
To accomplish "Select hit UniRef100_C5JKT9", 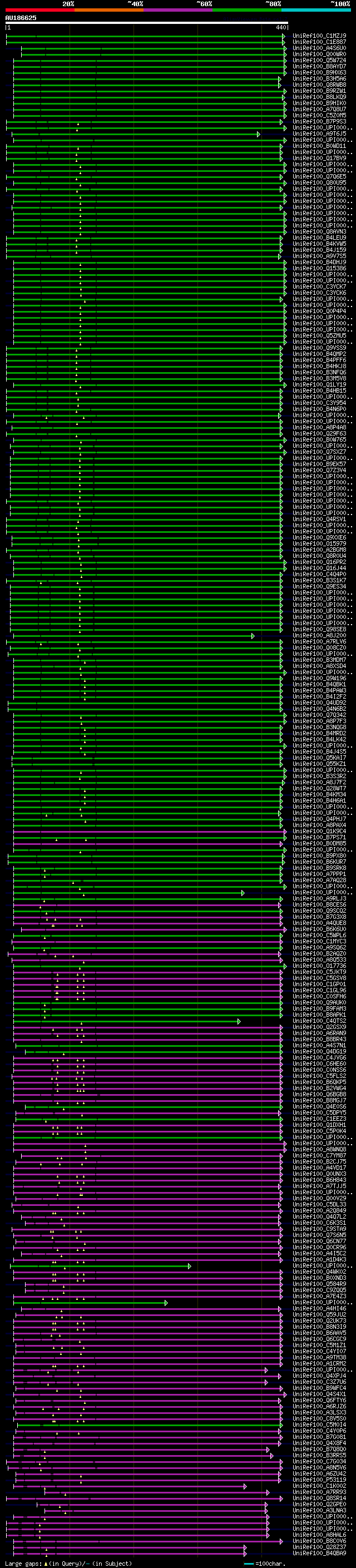I will coord(319,972).
